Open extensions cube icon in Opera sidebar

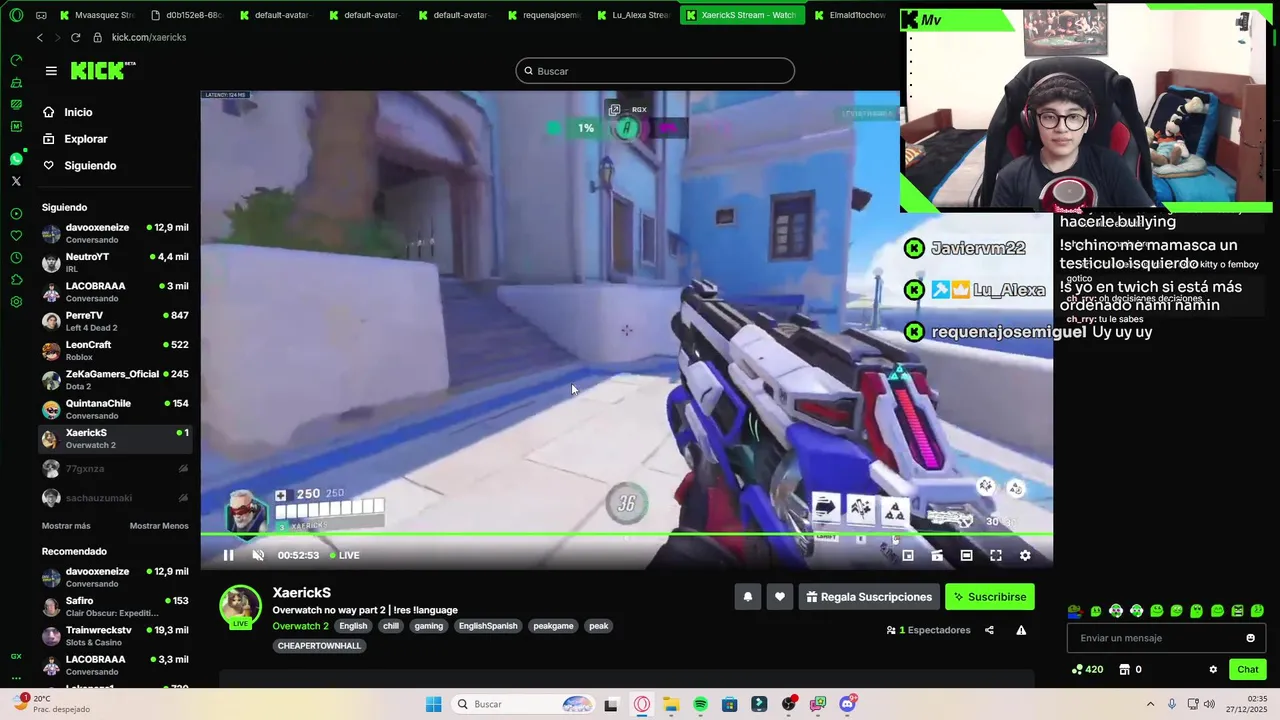pos(16,279)
